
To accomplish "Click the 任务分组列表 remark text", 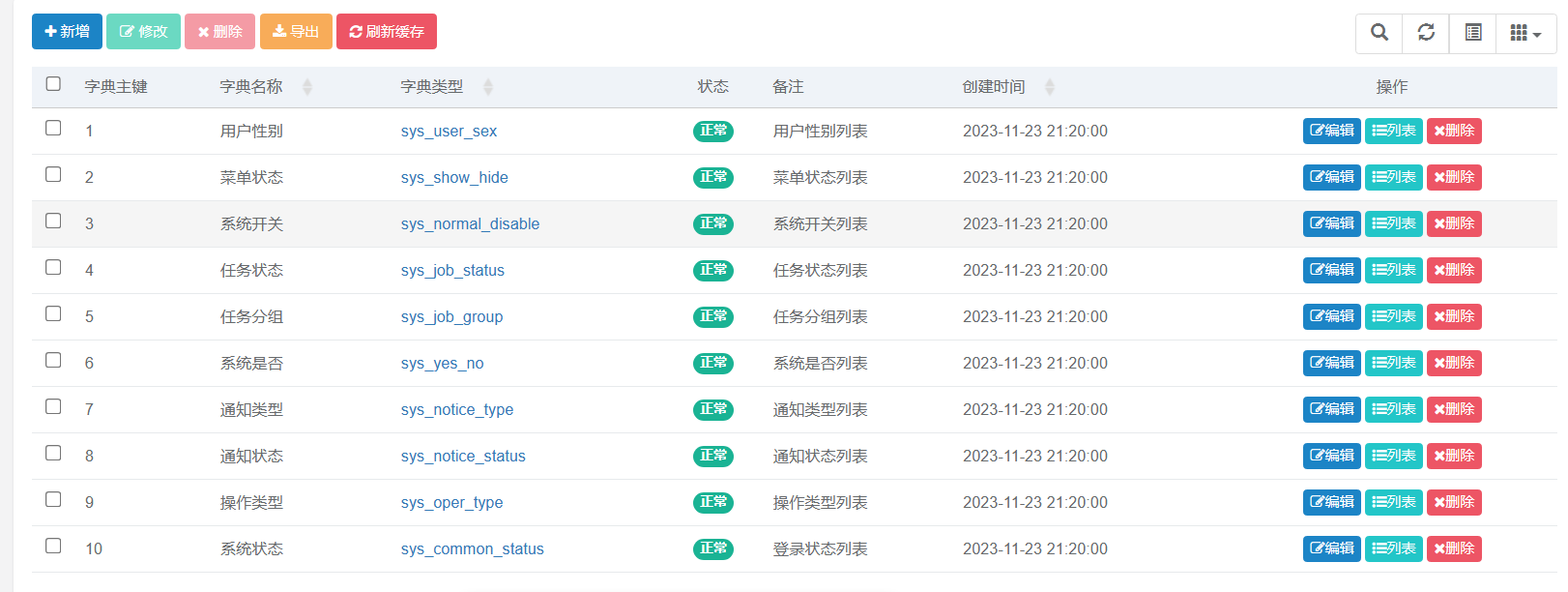I will point(820,316).
